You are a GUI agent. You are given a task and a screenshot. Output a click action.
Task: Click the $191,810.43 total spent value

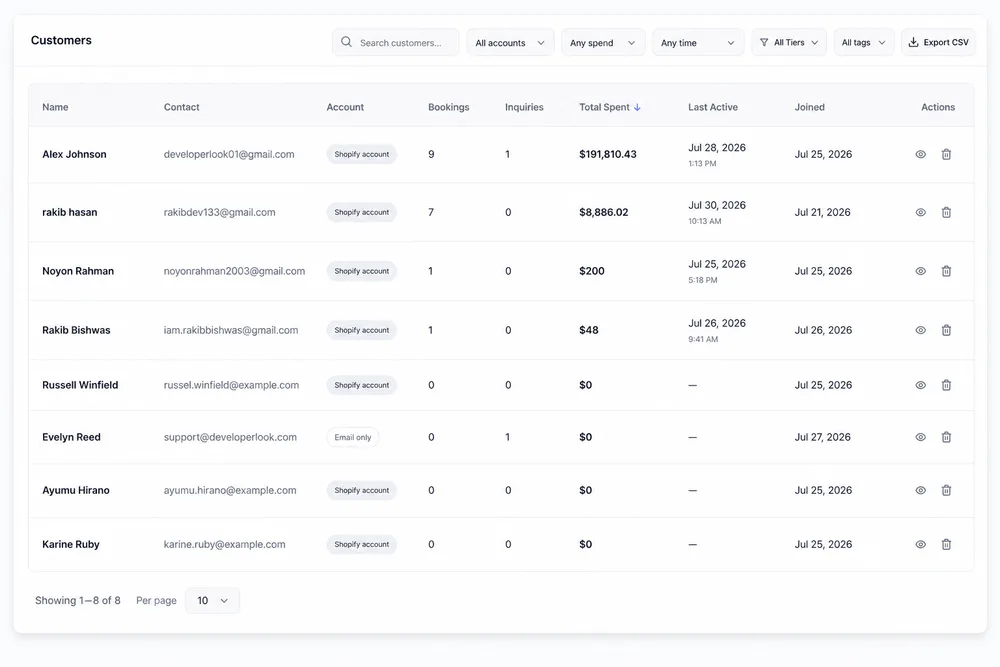tap(608, 154)
